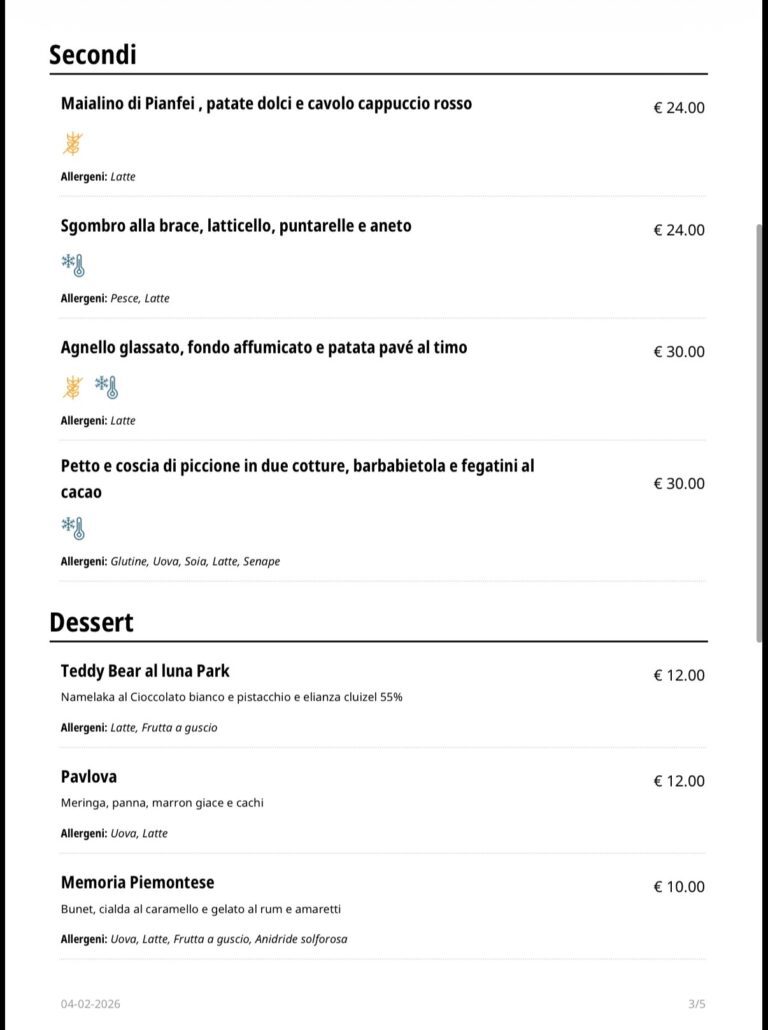Click the gluten-free icon under Agnello glassato
The image size is (768, 1030).
click(73, 387)
